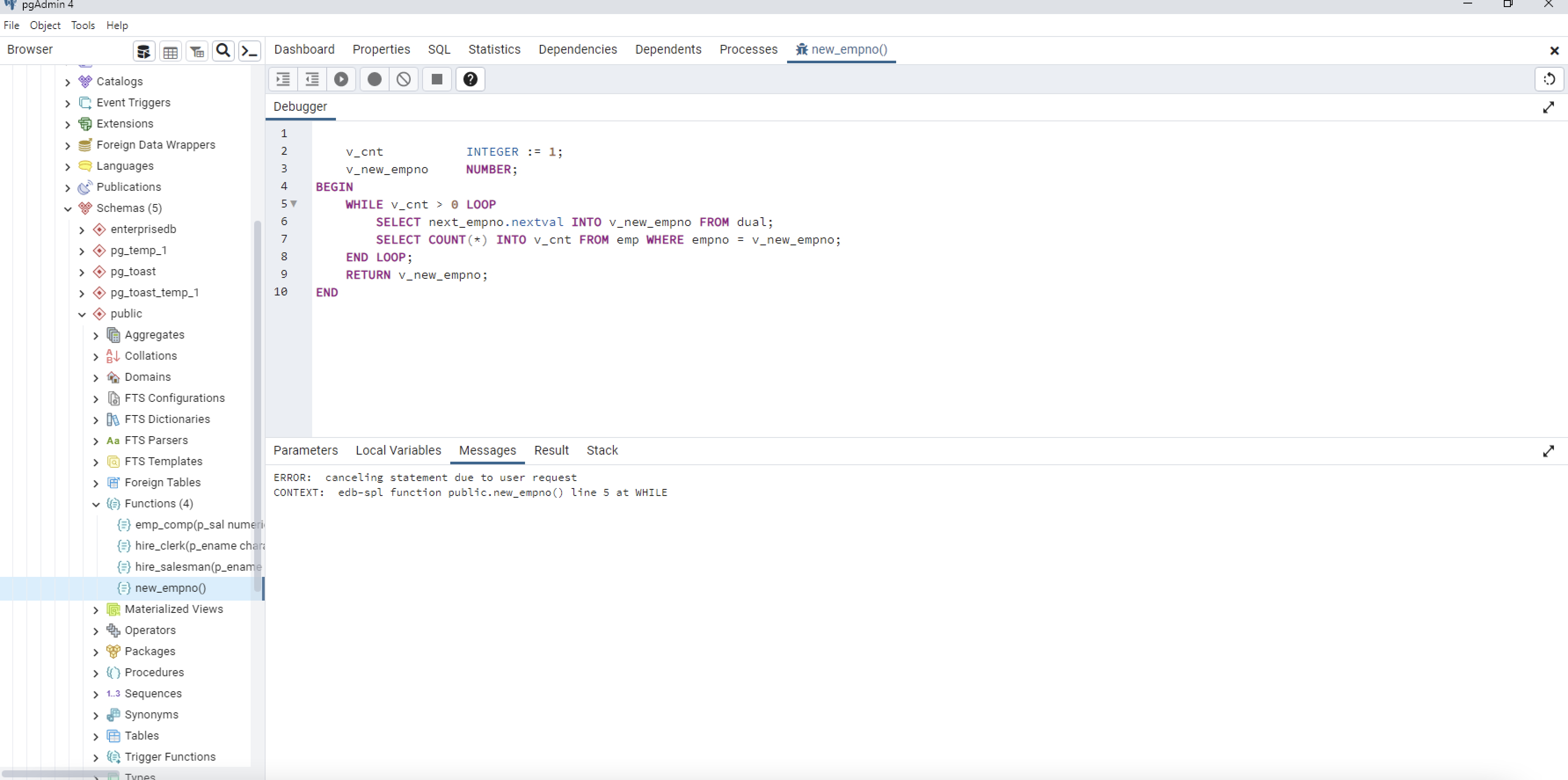Open the File menu

[x=11, y=26]
